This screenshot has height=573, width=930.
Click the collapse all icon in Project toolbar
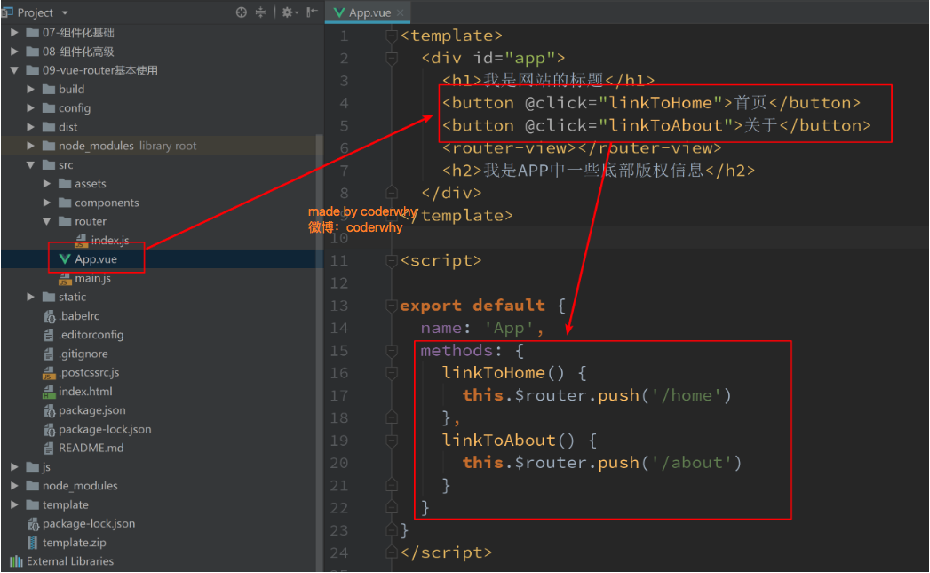(x=261, y=12)
